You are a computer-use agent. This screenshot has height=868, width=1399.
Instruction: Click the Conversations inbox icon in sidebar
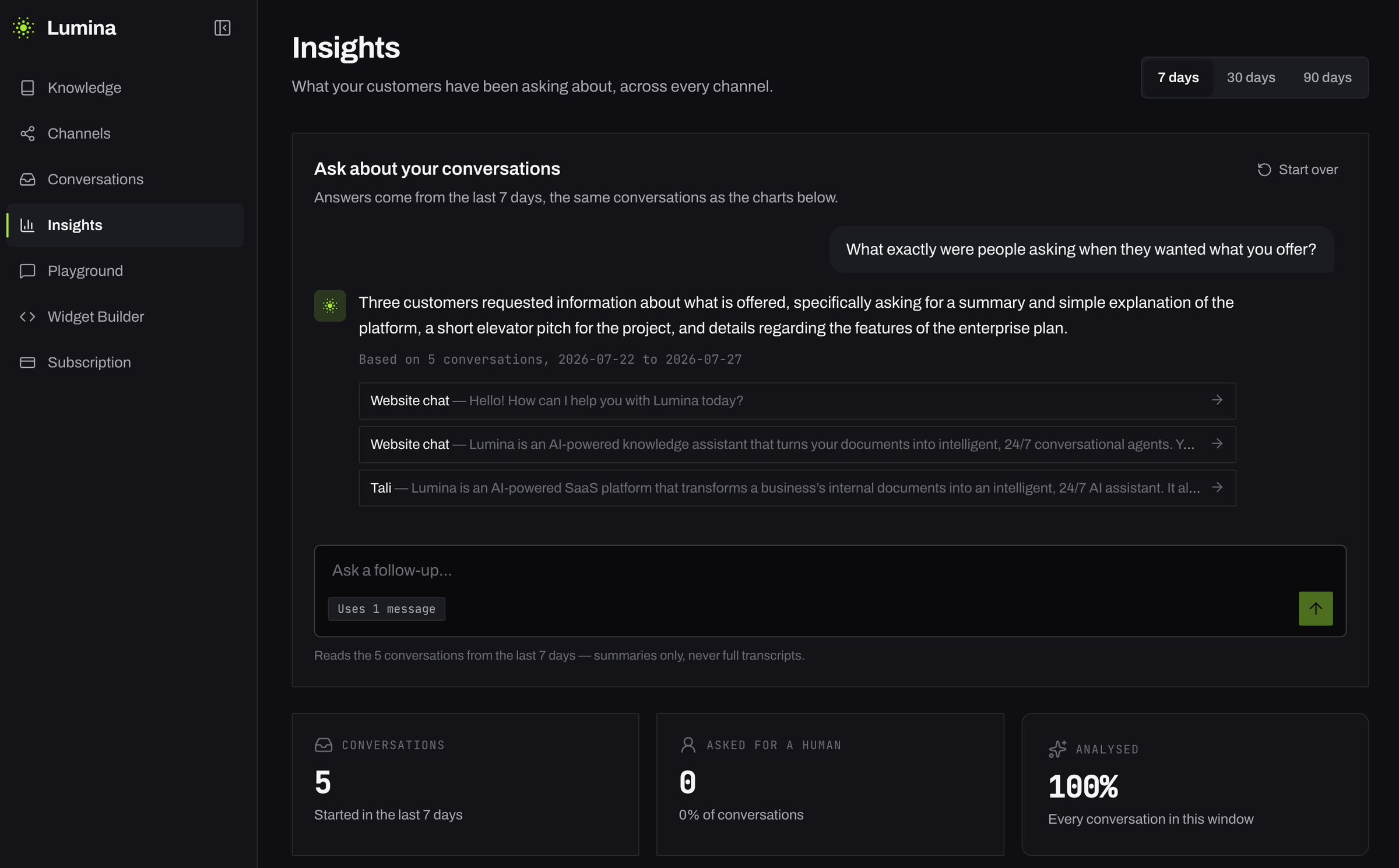[x=27, y=179]
